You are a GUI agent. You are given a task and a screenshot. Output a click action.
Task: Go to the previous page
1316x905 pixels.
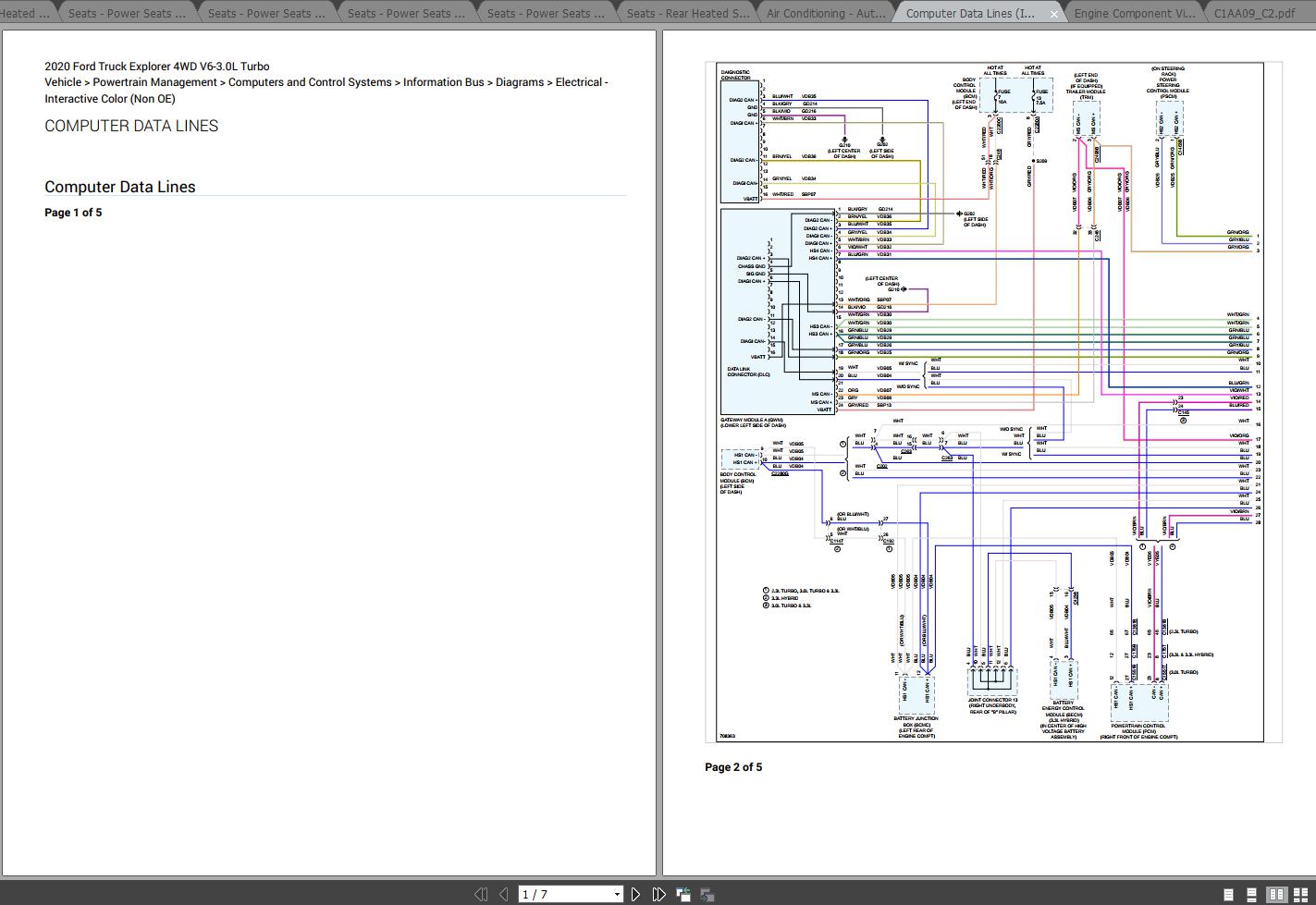(x=502, y=894)
